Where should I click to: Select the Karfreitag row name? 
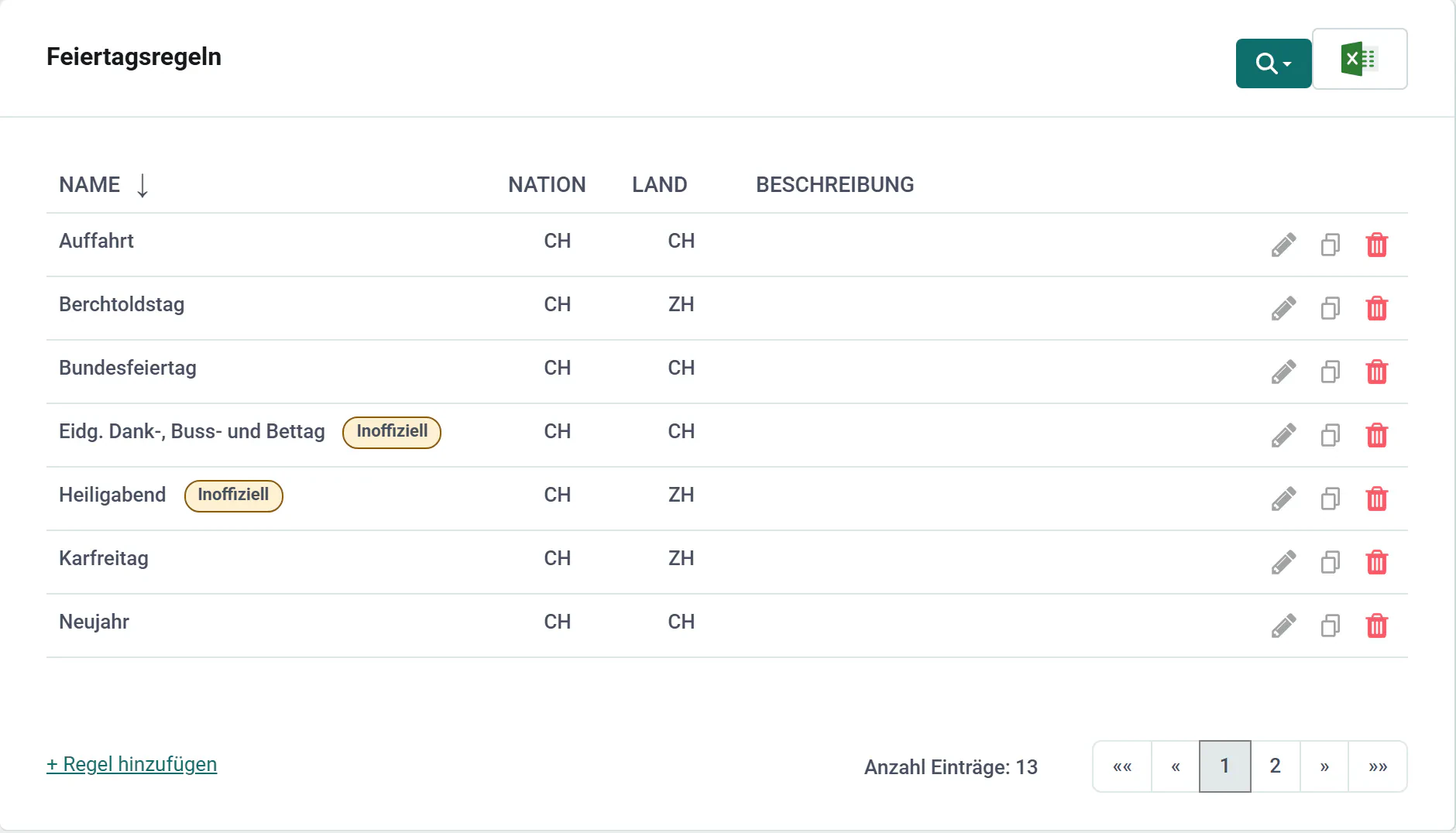[104, 558]
